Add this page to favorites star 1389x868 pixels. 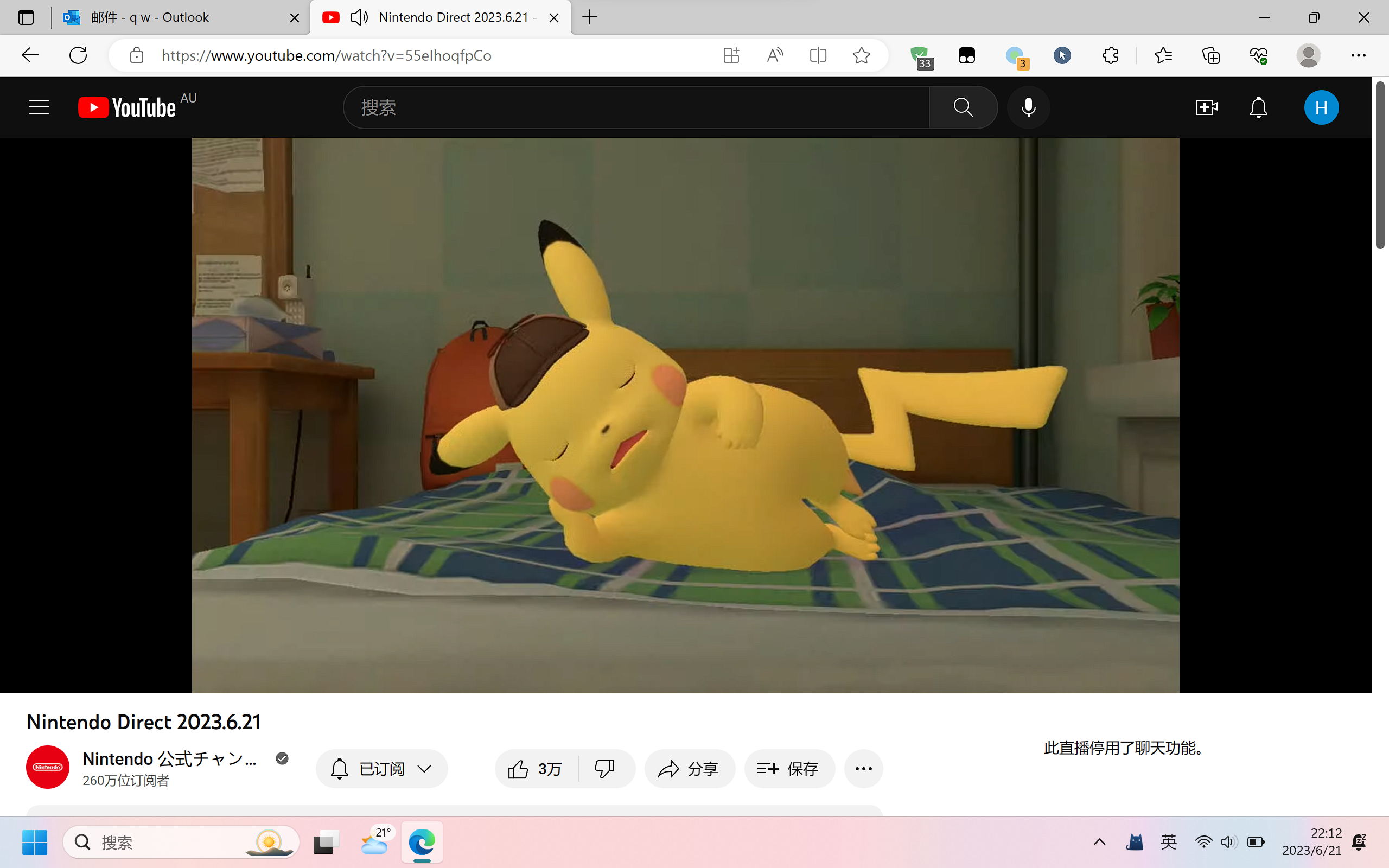861,55
